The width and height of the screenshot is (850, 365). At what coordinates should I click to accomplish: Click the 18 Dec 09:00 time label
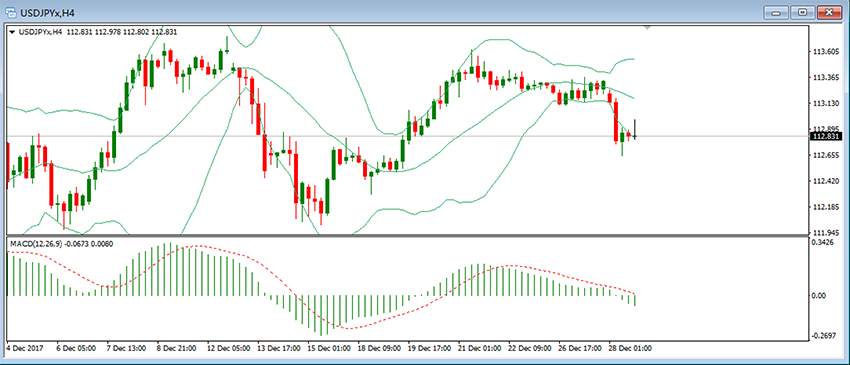(x=378, y=348)
